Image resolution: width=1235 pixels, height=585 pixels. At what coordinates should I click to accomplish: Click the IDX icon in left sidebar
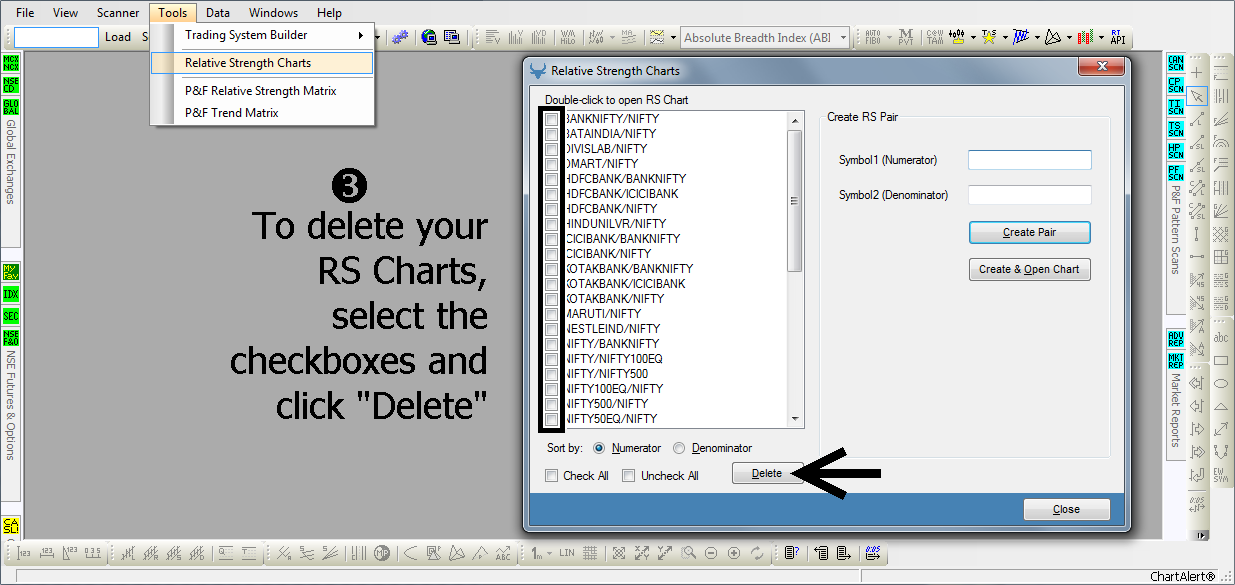(x=11, y=294)
